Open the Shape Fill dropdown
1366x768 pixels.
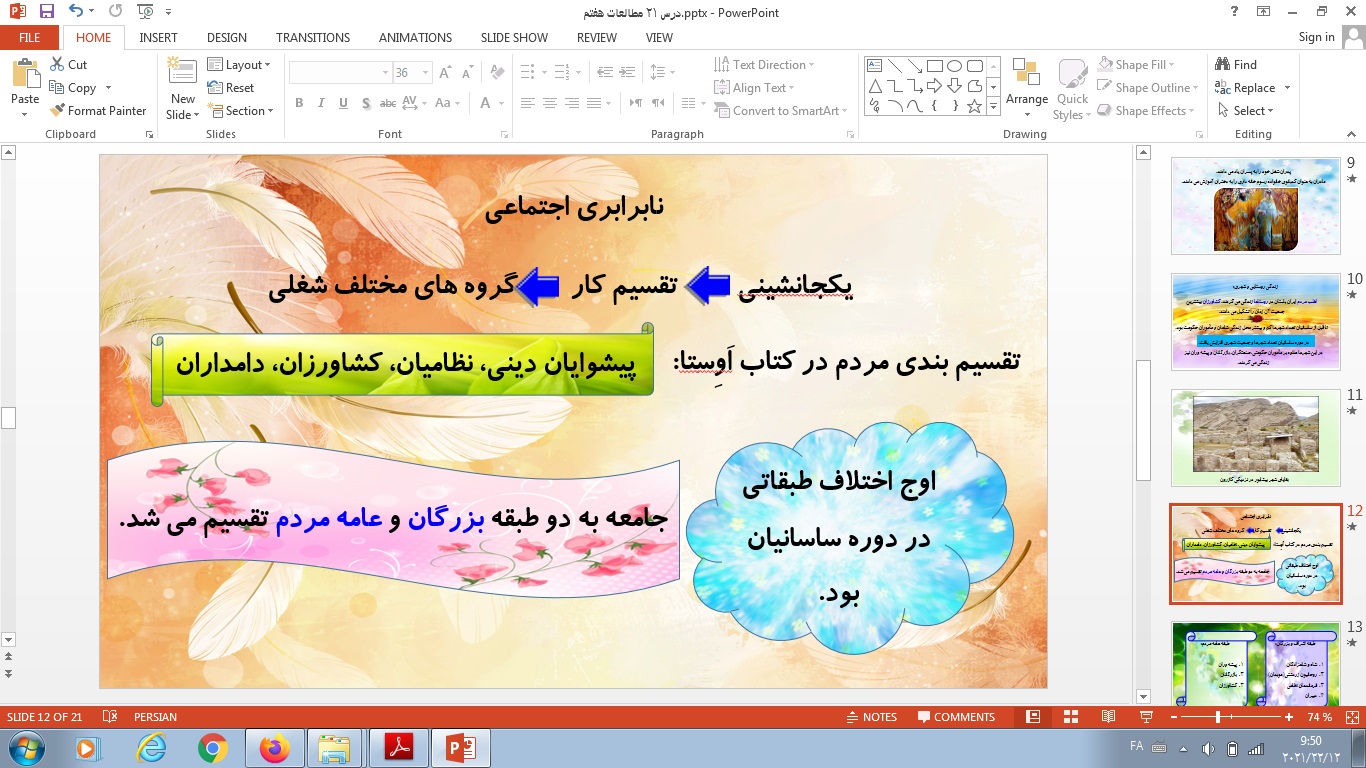click(1141, 64)
